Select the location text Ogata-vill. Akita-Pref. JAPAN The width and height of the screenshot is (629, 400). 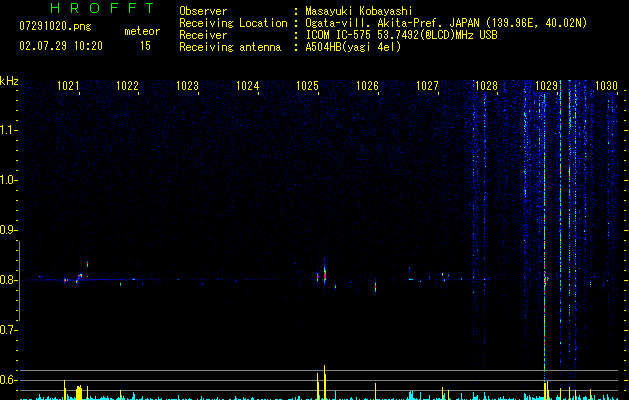coord(392,23)
